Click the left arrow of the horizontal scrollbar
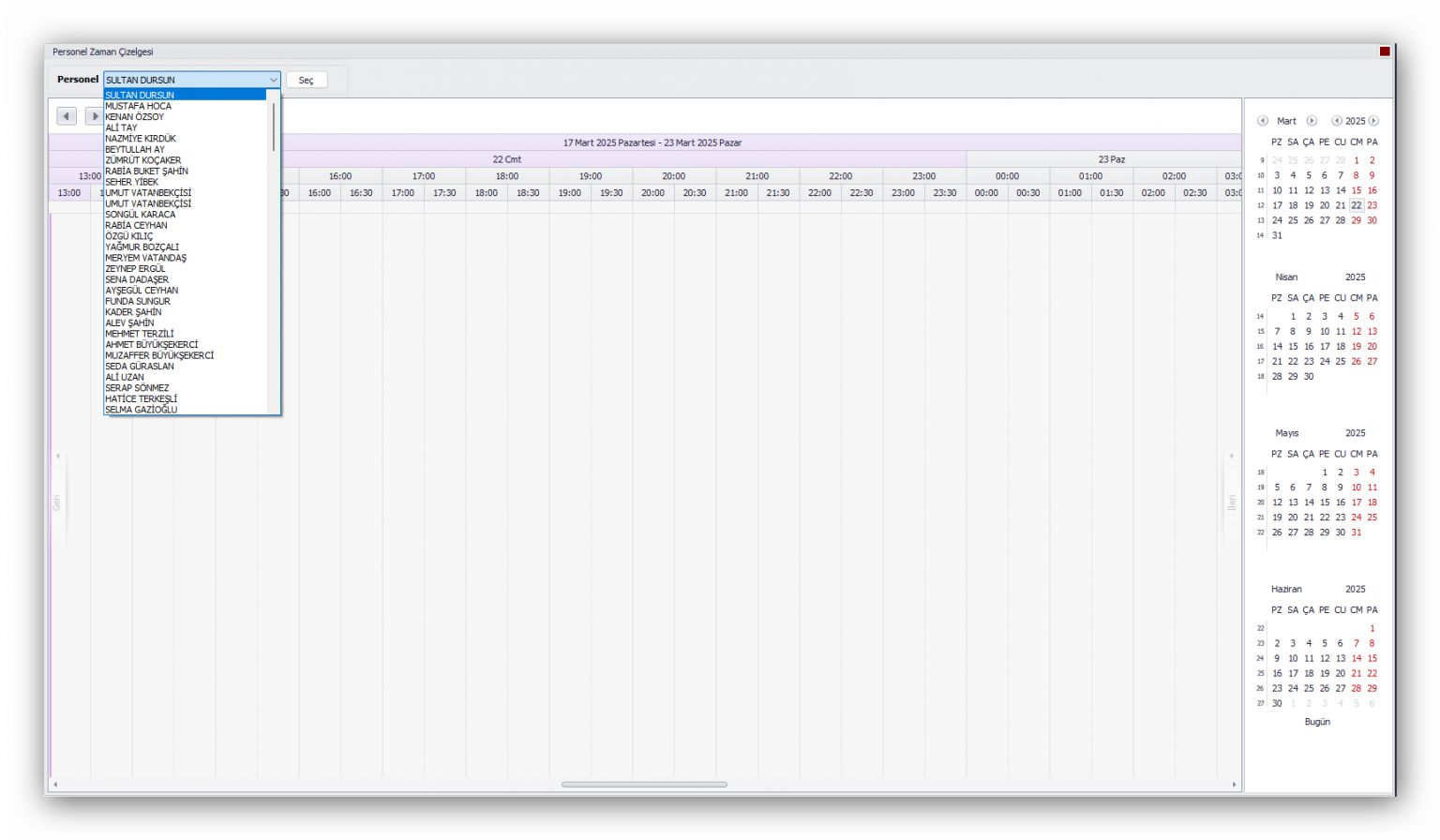1440x840 pixels. (x=55, y=785)
